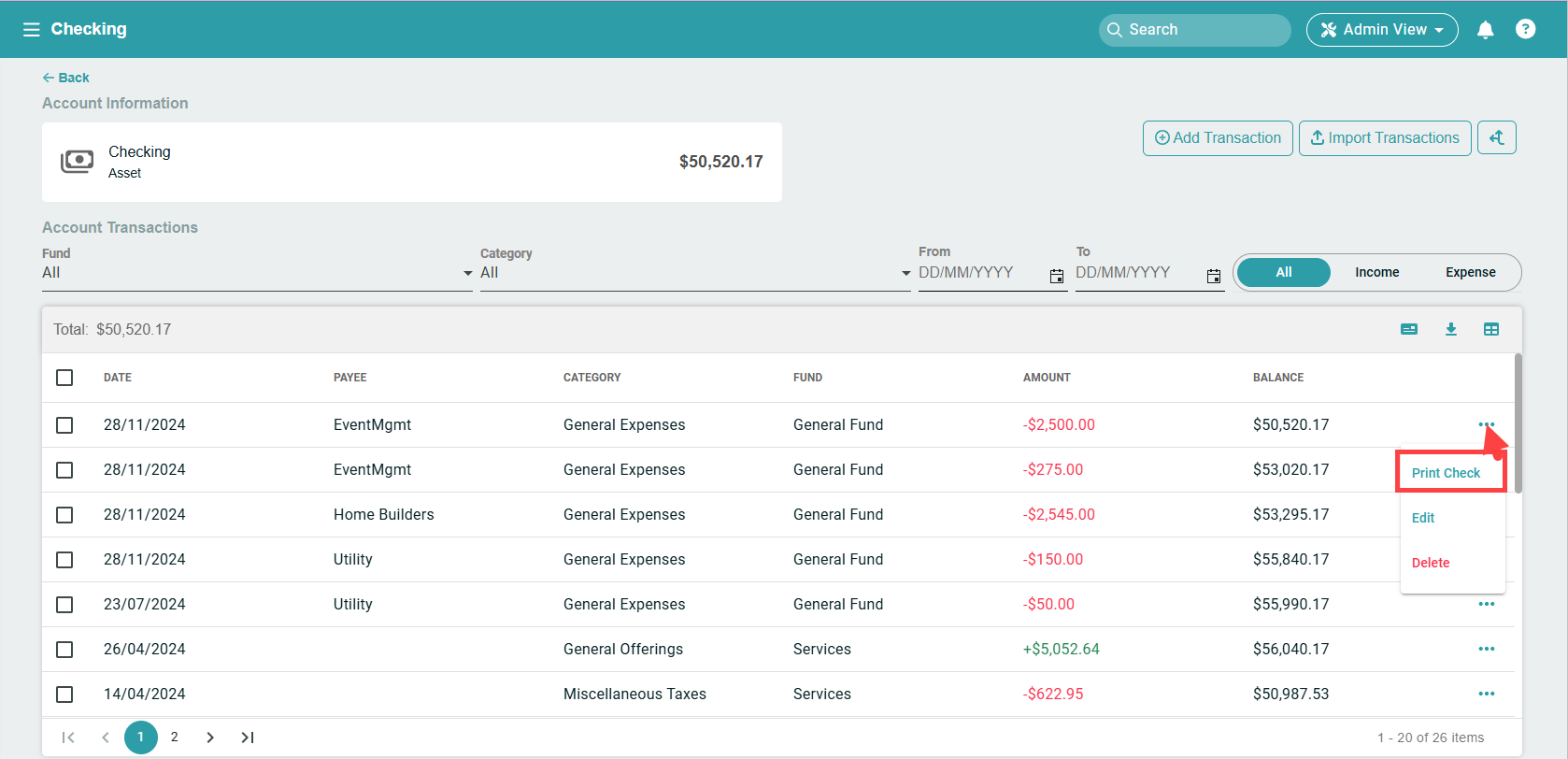
Task: Open the From date calendar picker
Action: click(1056, 276)
